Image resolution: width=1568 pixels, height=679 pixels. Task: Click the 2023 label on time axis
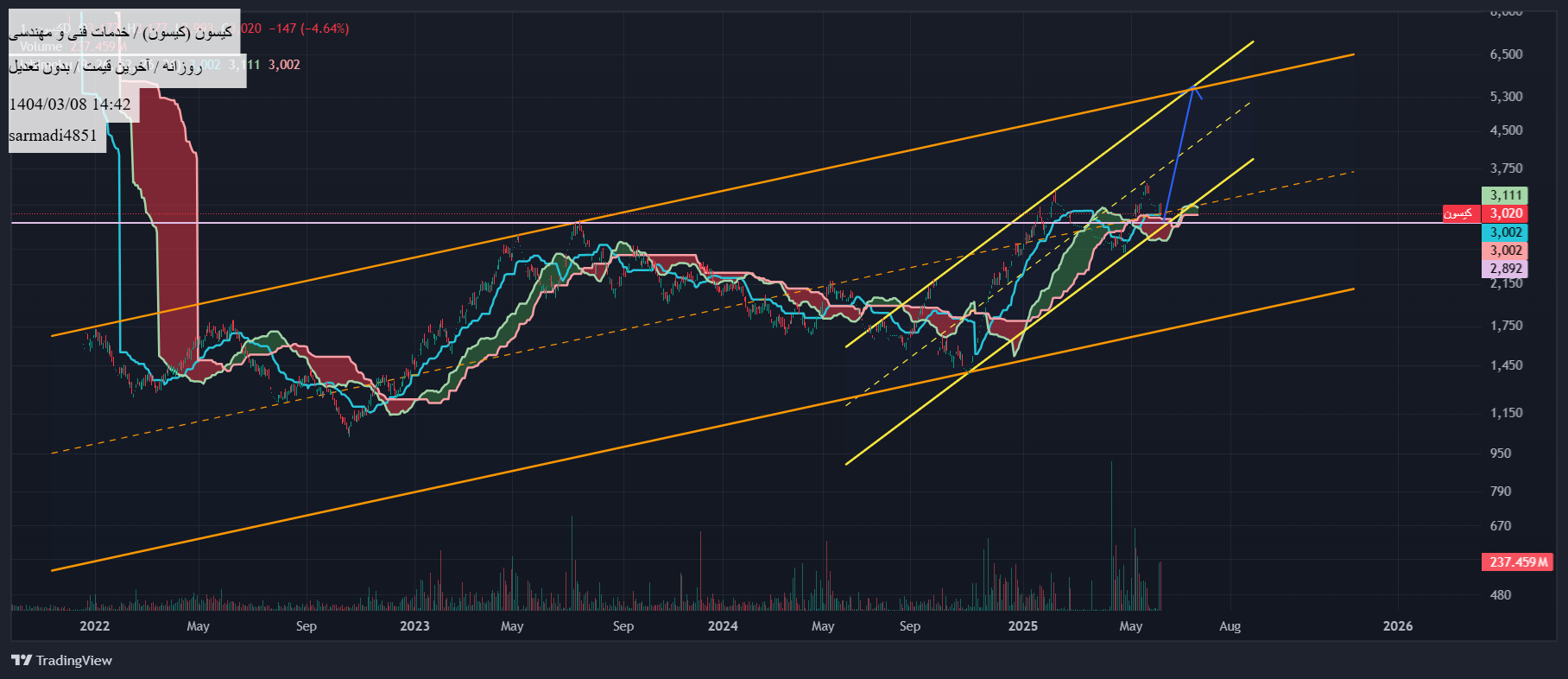pos(414,626)
